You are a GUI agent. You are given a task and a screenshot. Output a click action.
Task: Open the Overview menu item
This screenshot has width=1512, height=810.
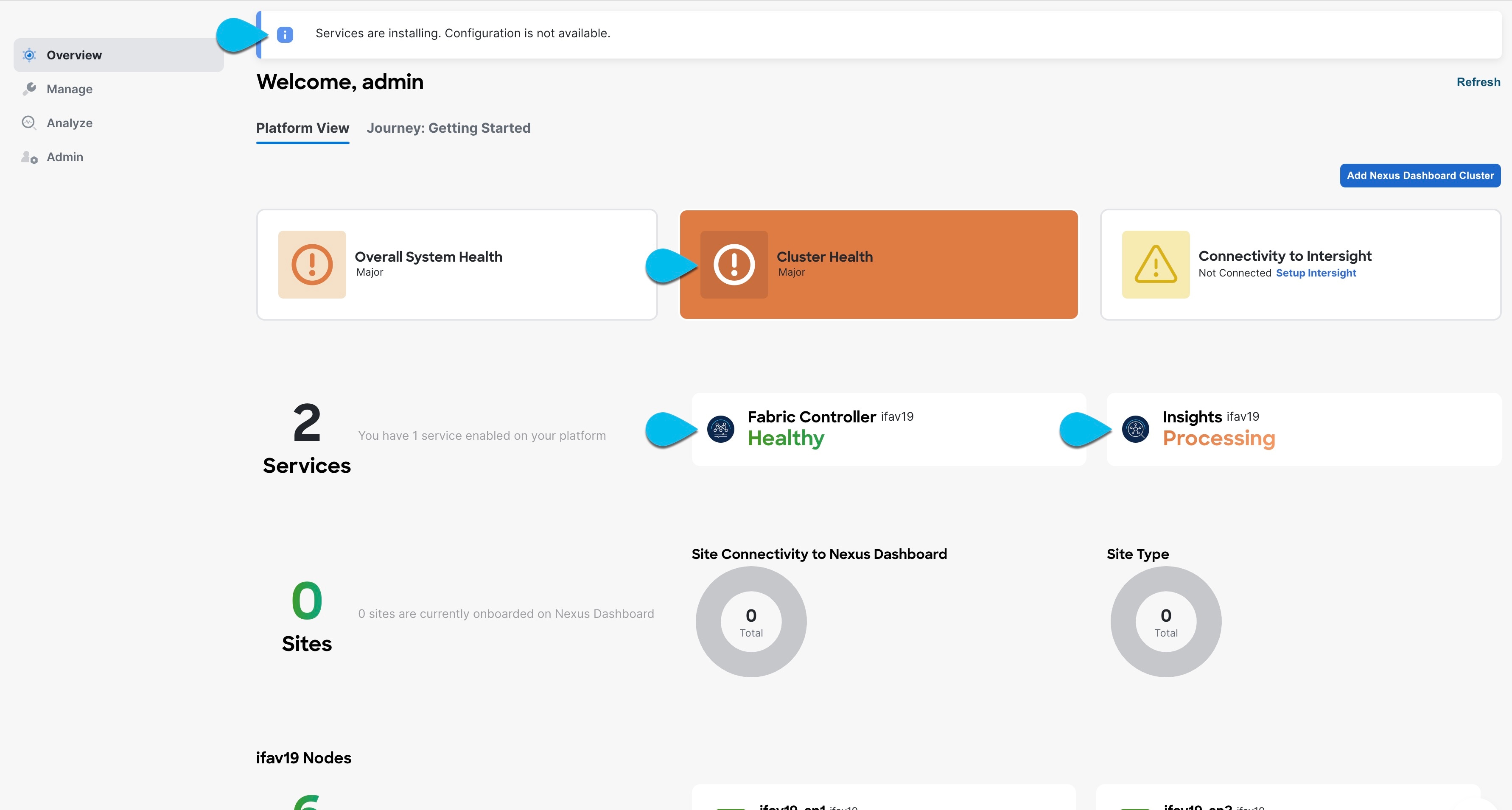pyautogui.click(x=118, y=55)
